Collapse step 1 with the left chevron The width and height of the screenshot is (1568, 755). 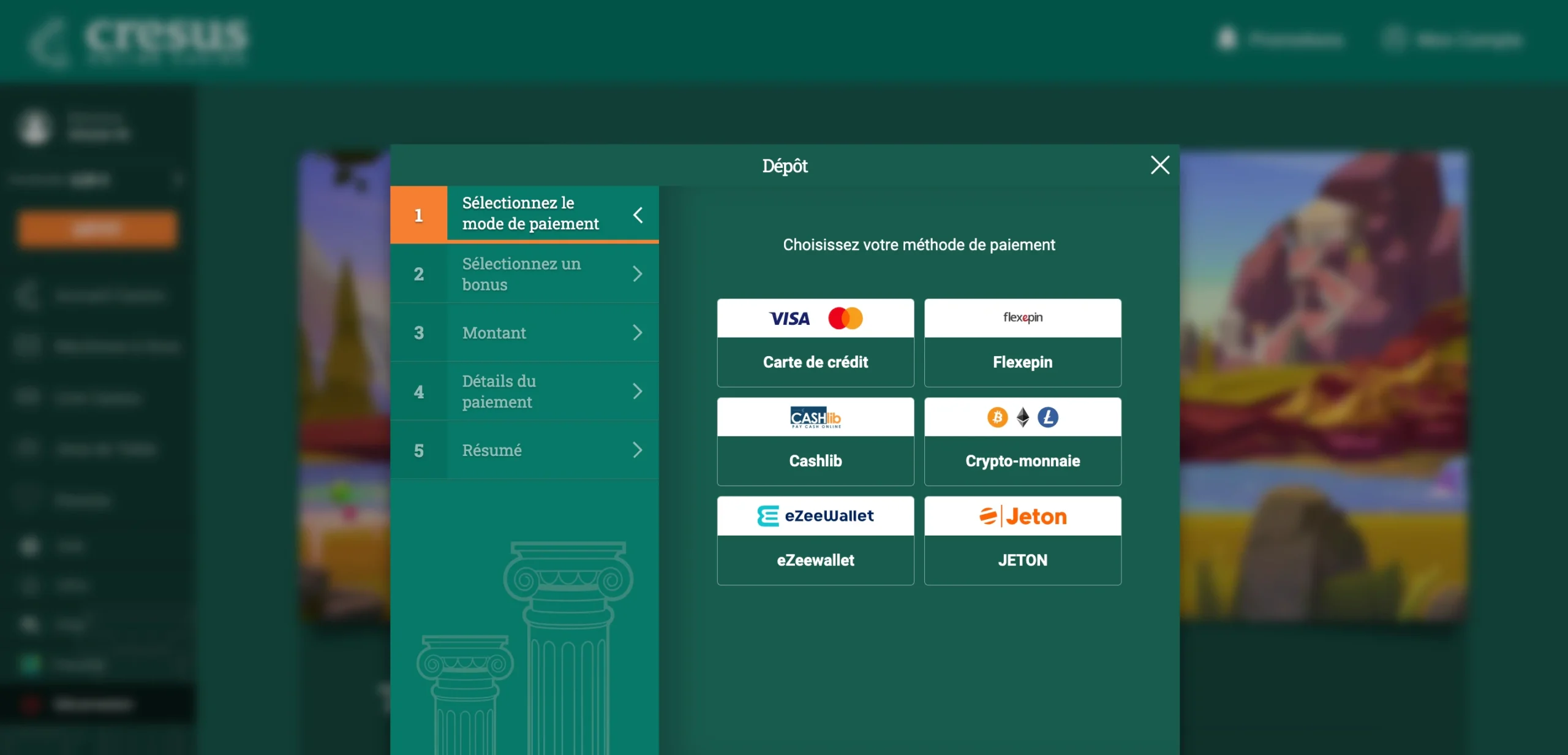point(638,214)
